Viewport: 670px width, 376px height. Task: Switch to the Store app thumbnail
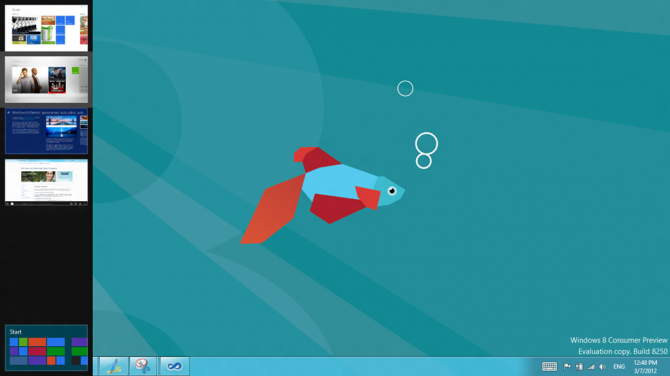tap(46, 28)
